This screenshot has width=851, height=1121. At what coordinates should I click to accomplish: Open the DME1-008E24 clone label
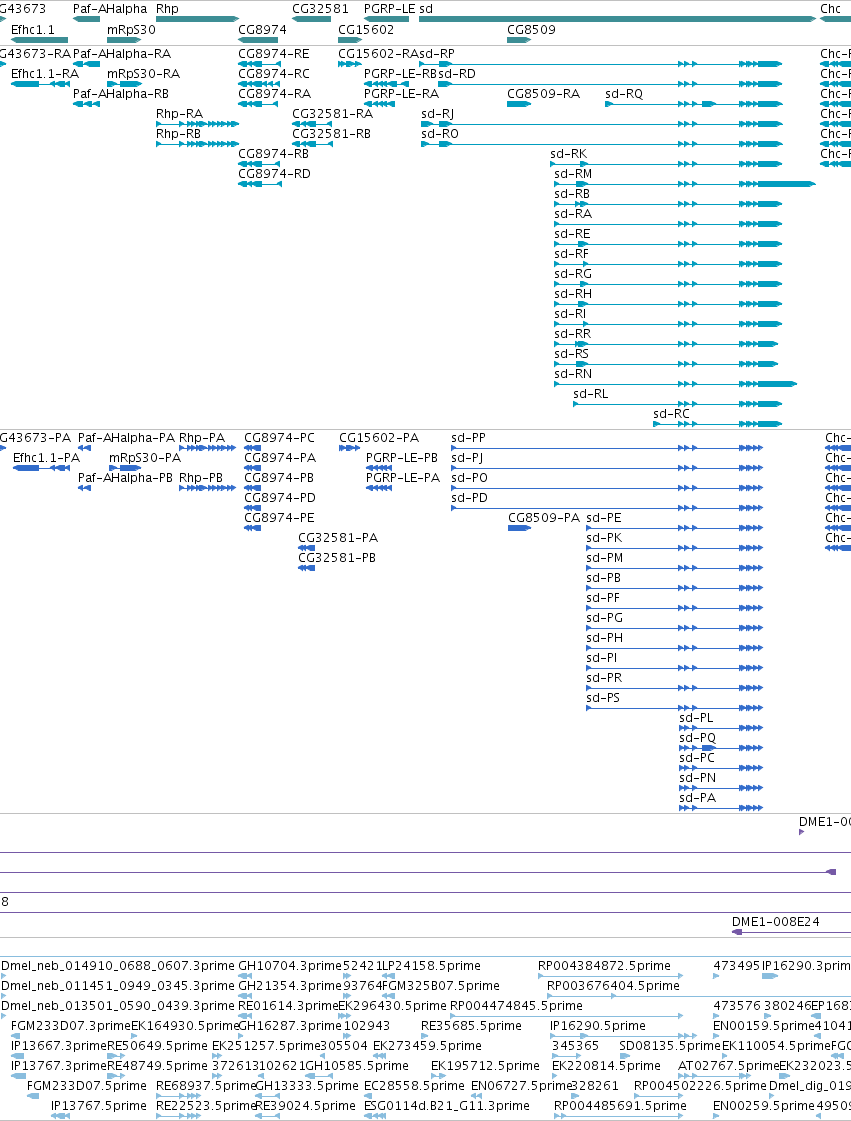point(776,922)
